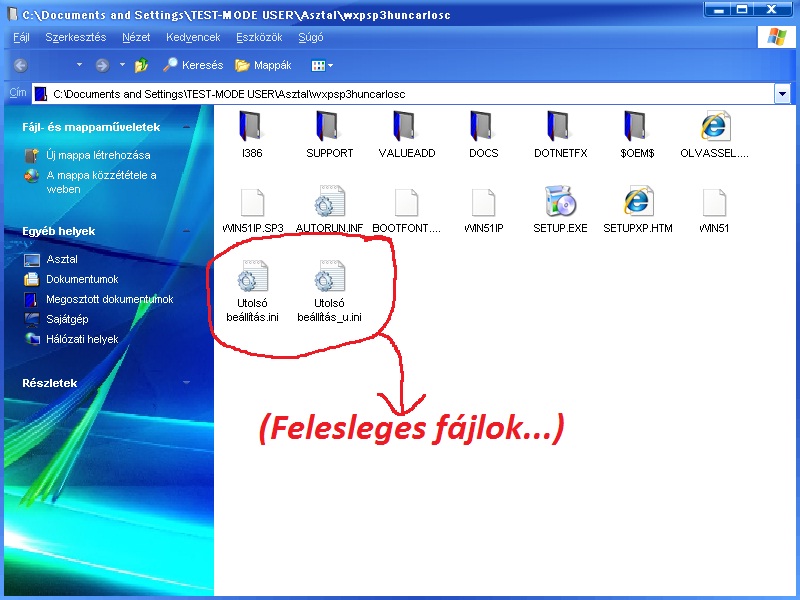
Task: Open the Keresés search pane
Action: (x=193, y=65)
